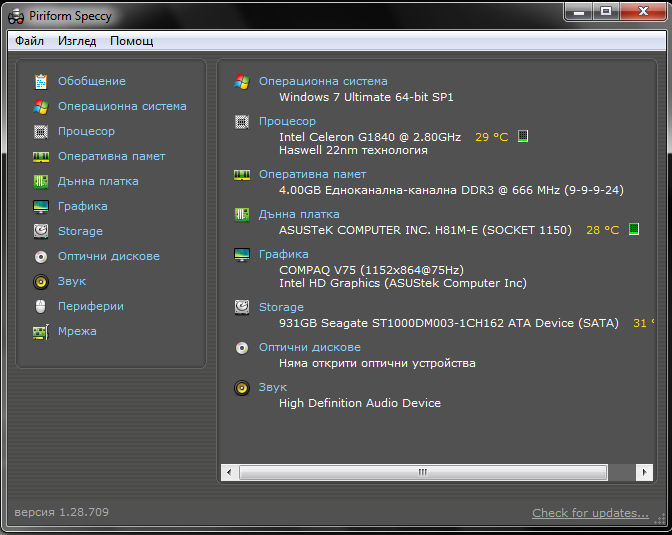The width and height of the screenshot is (672, 535).
Task: Click RAM icon in summary panel
Action: click(242, 174)
